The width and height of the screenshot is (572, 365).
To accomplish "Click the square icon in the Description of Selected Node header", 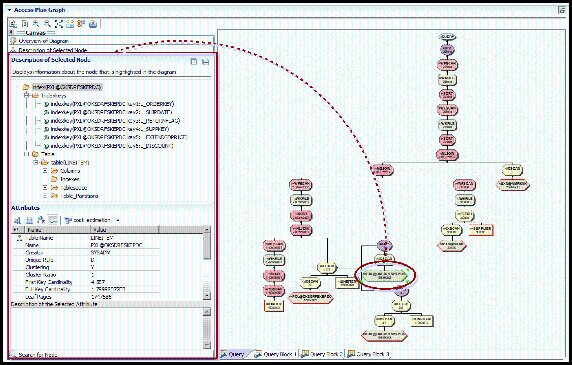I will [x=194, y=62].
